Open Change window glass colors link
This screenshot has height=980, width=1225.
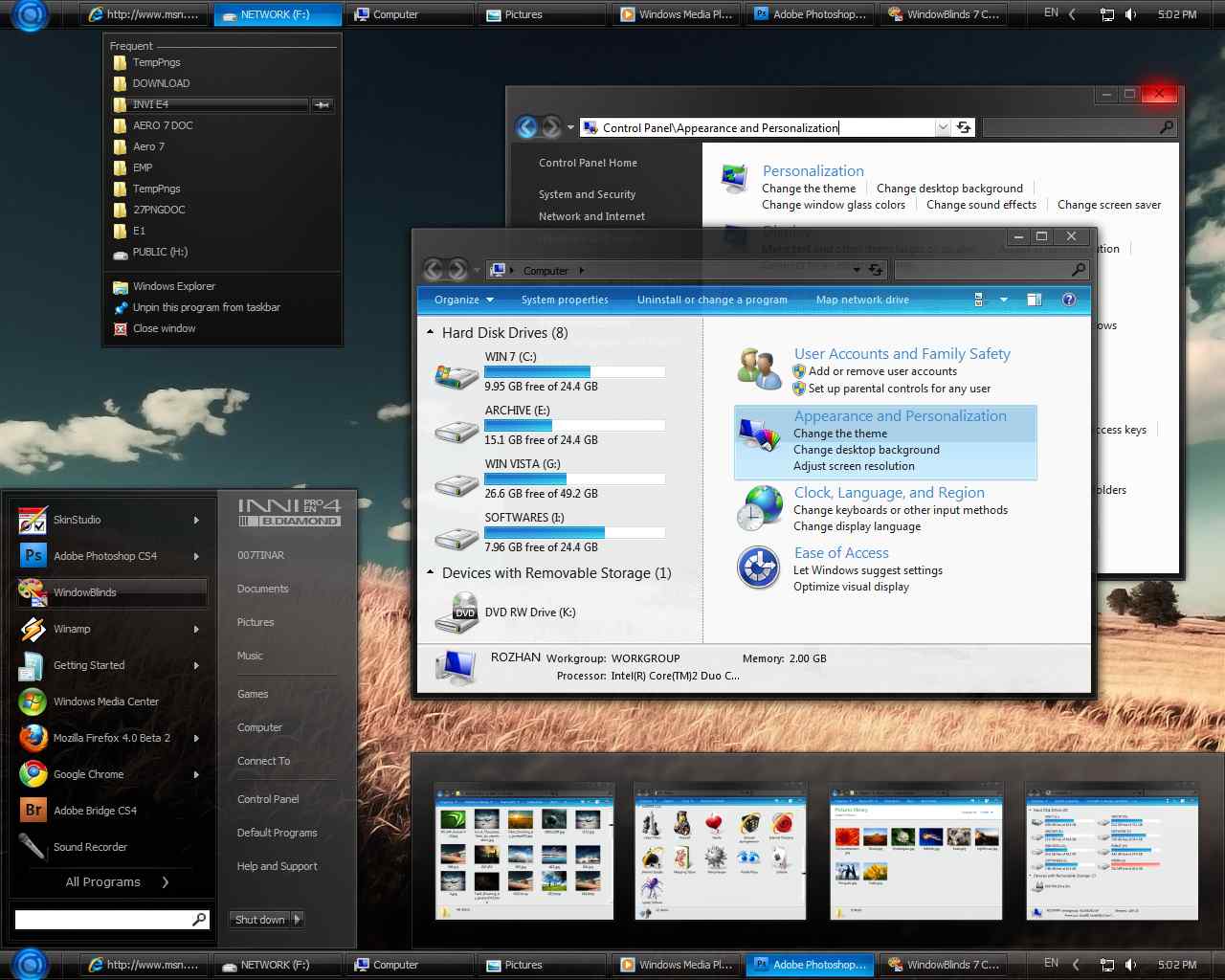pyautogui.click(x=834, y=205)
